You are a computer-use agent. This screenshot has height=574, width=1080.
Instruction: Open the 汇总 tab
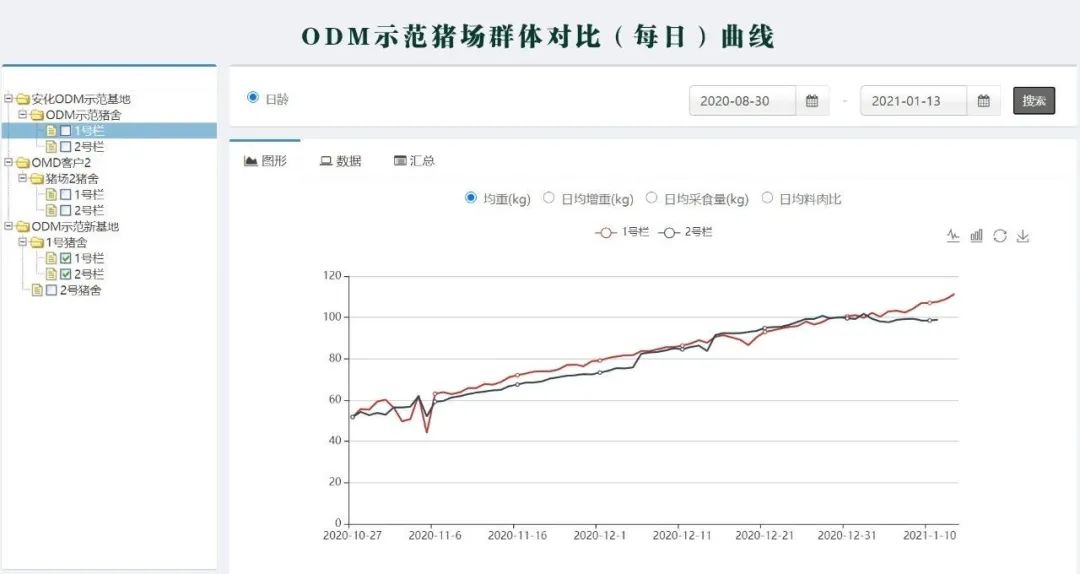(x=414, y=161)
